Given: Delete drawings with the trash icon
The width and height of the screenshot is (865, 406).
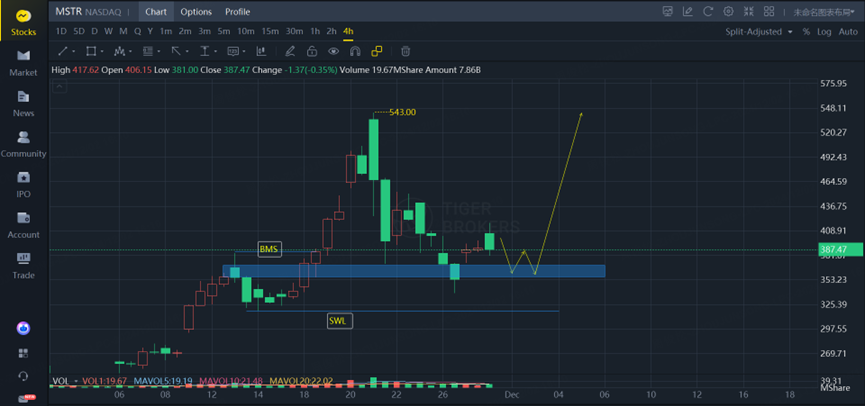Looking at the screenshot, I should (405, 51).
